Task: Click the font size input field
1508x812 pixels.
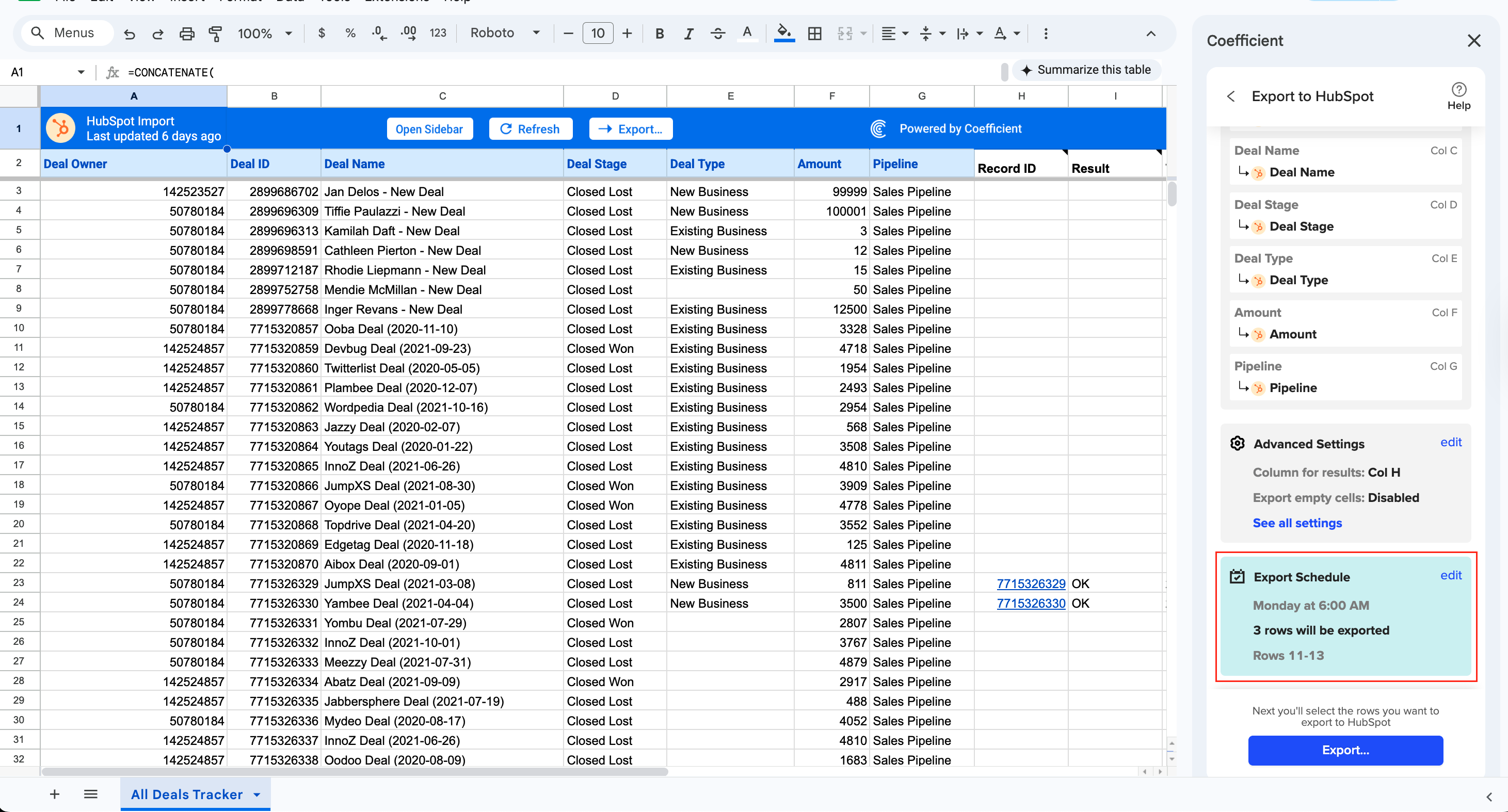Action: click(597, 34)
